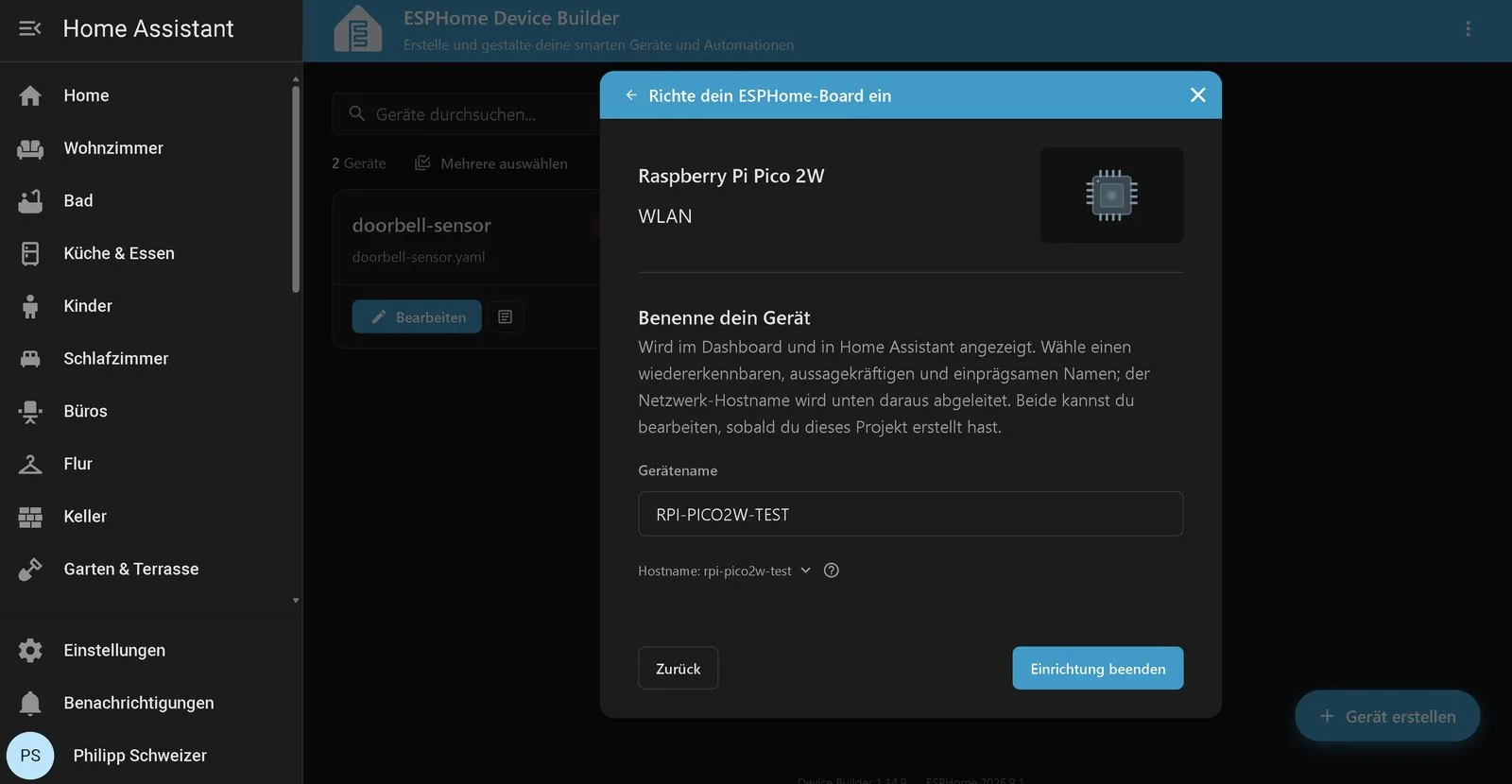
Task: Open Einstellungen gear icon
Action: (30, 650)
